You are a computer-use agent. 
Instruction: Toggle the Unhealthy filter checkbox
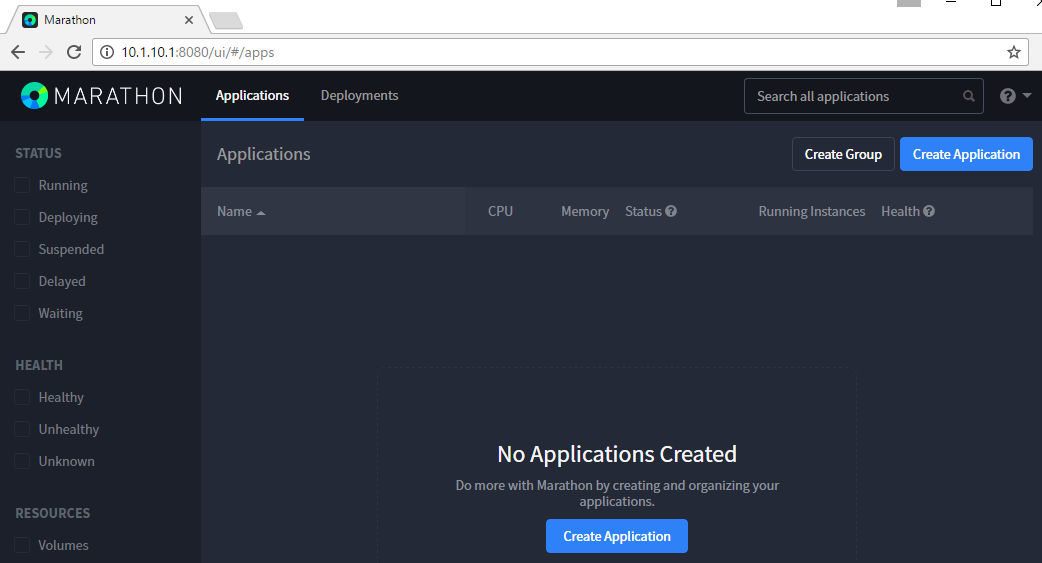22,429
